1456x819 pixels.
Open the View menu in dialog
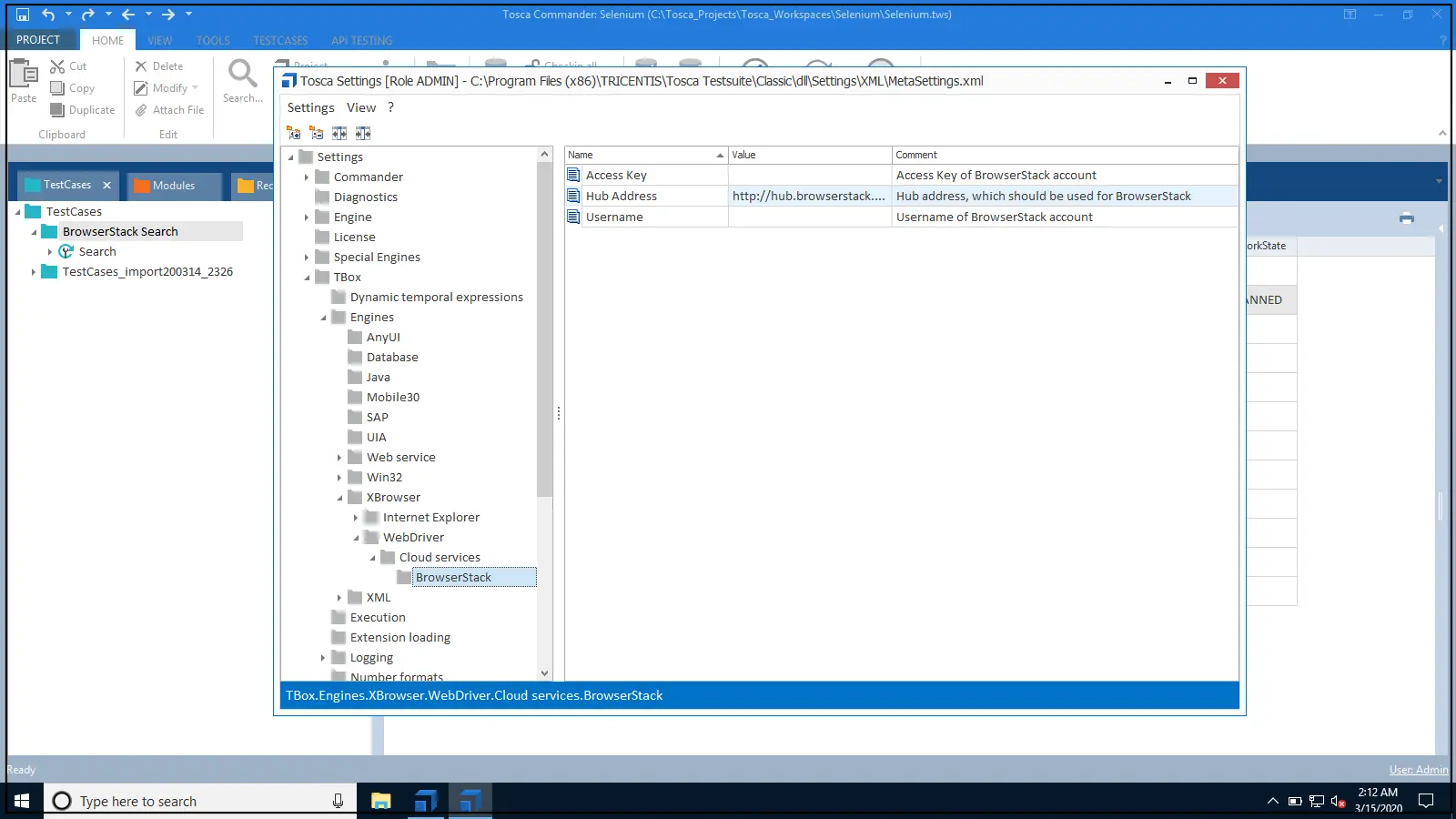tap(360, 107)
